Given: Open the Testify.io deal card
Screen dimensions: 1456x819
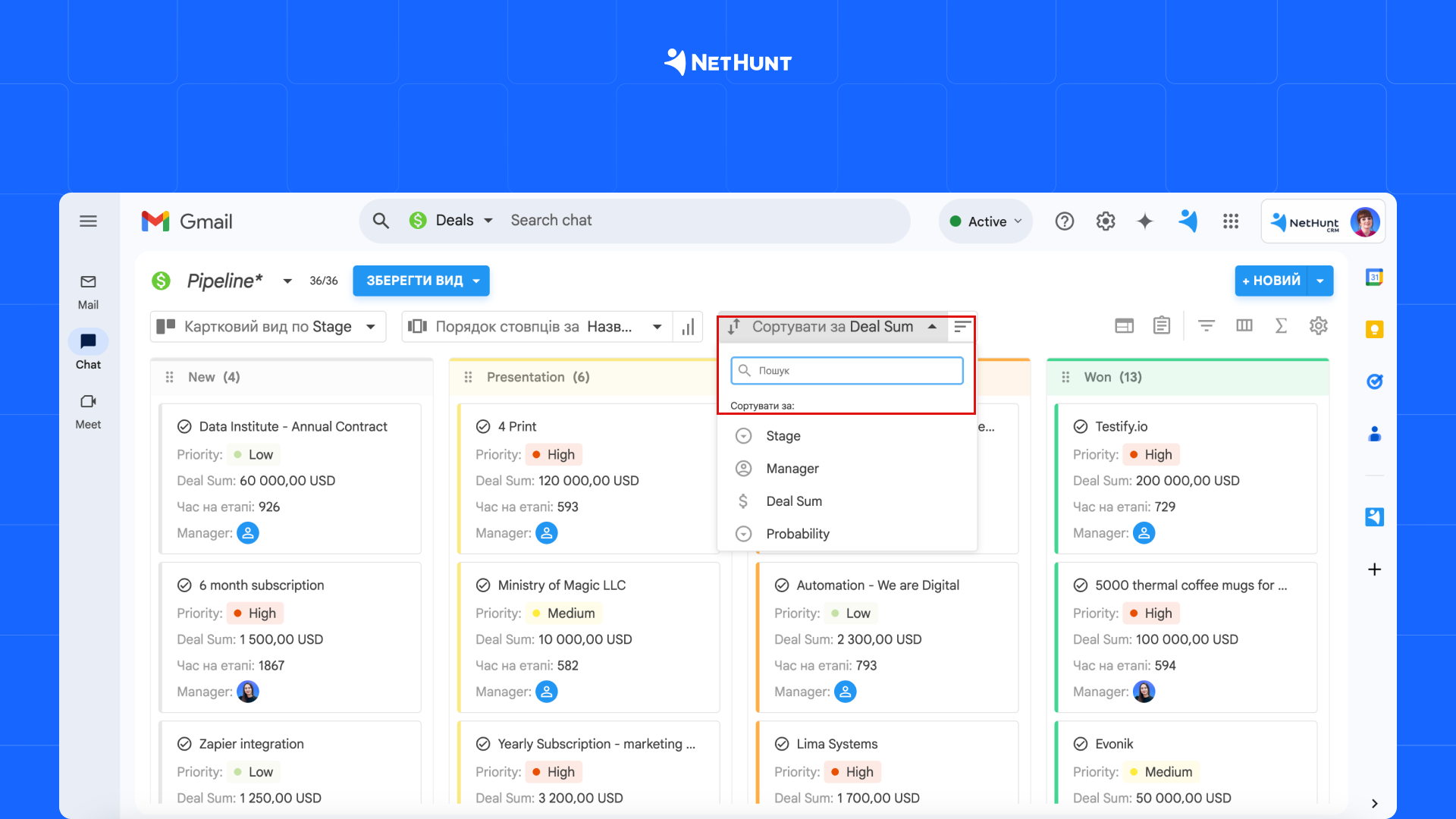Looking at the screenshot, I should (x=1121, y=427).
